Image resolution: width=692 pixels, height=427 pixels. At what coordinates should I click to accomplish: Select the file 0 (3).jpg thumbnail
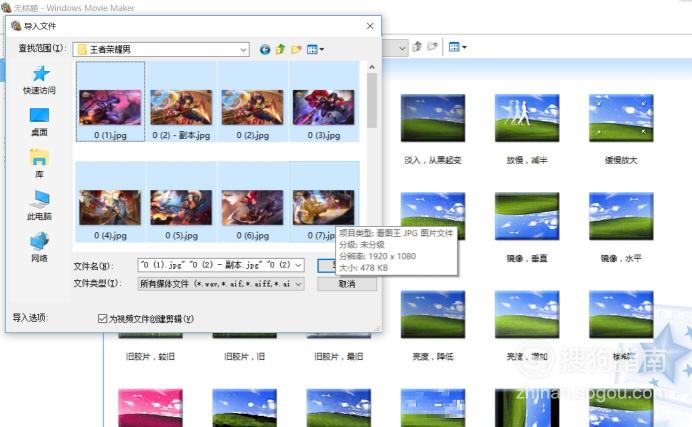(x=323, y=107)
